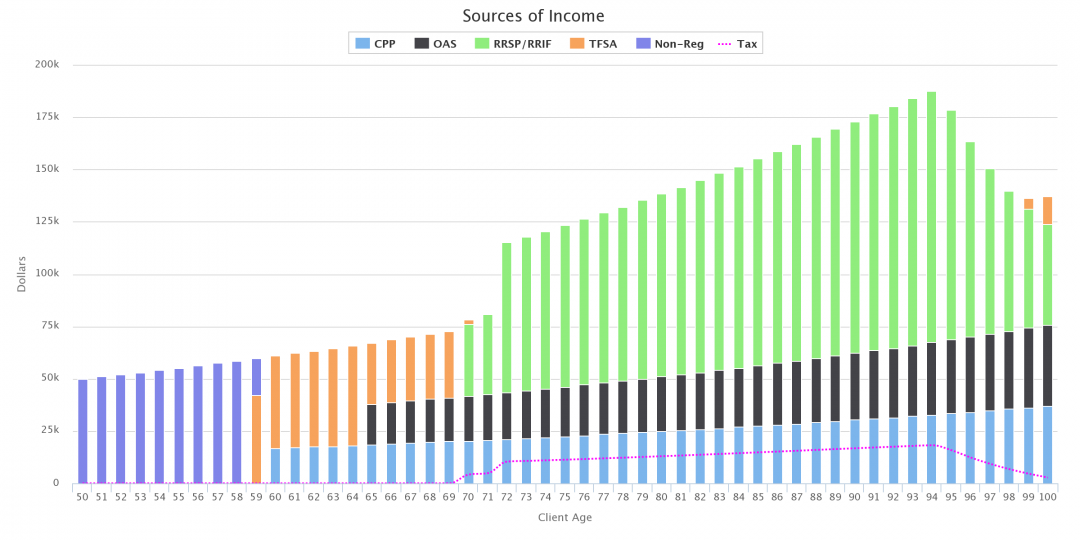Select purple Non-Reg segment at age 59
The height and width of the screenshot is (540, 1080).
(256, 377)
